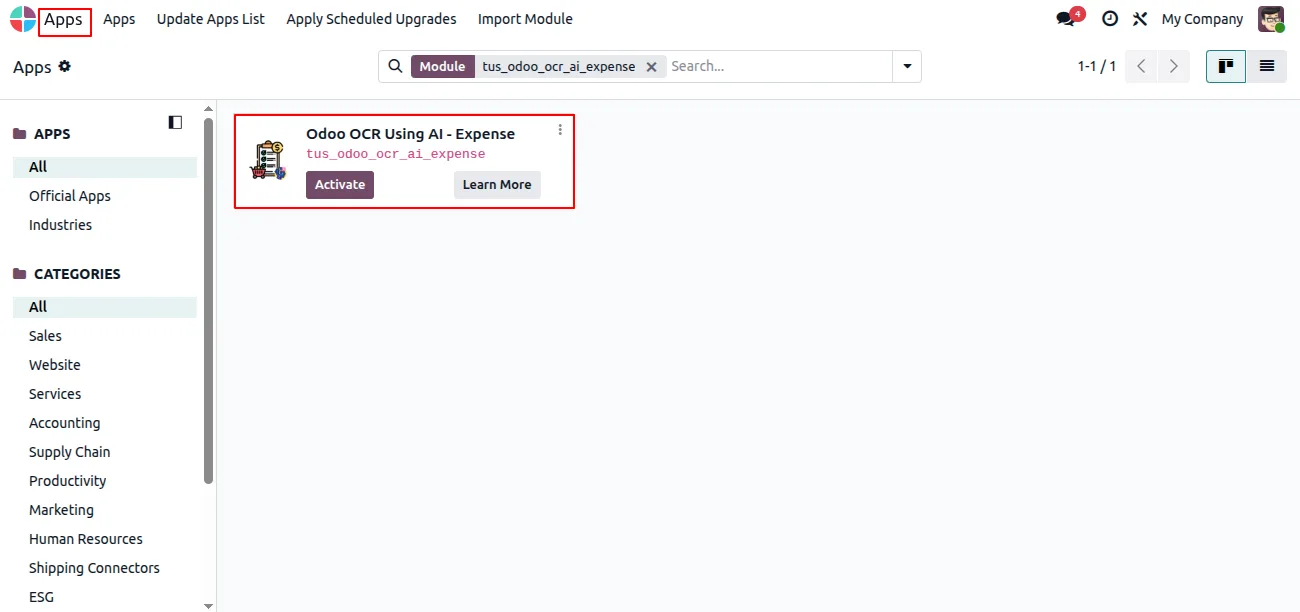1300x612 pixels.
Task: Collapse the sidebar panel icon
Action: [175, 122]
